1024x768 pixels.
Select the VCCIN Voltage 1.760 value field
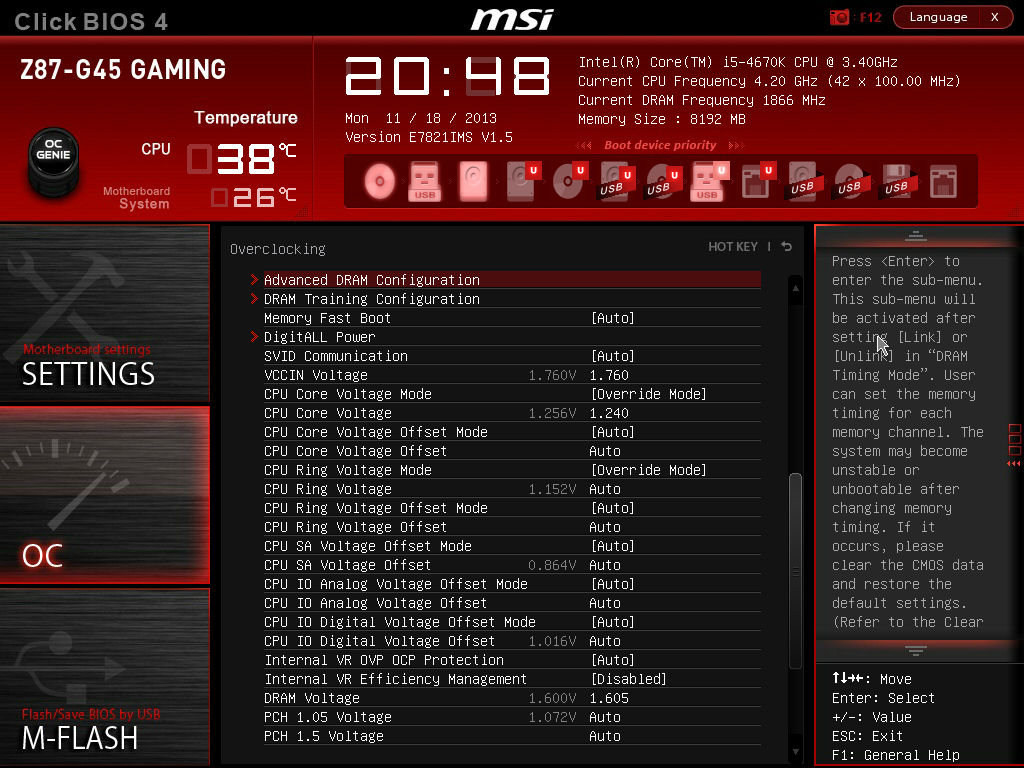[609, 375]
